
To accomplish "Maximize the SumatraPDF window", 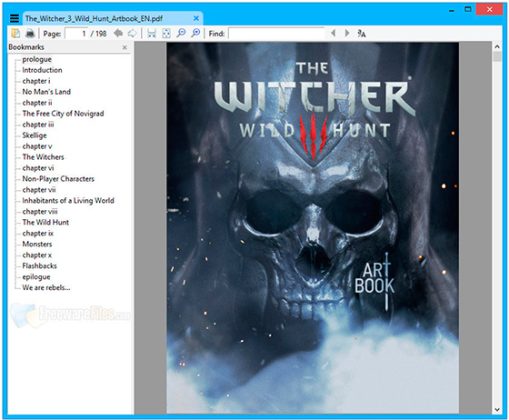I will (468, 10).
